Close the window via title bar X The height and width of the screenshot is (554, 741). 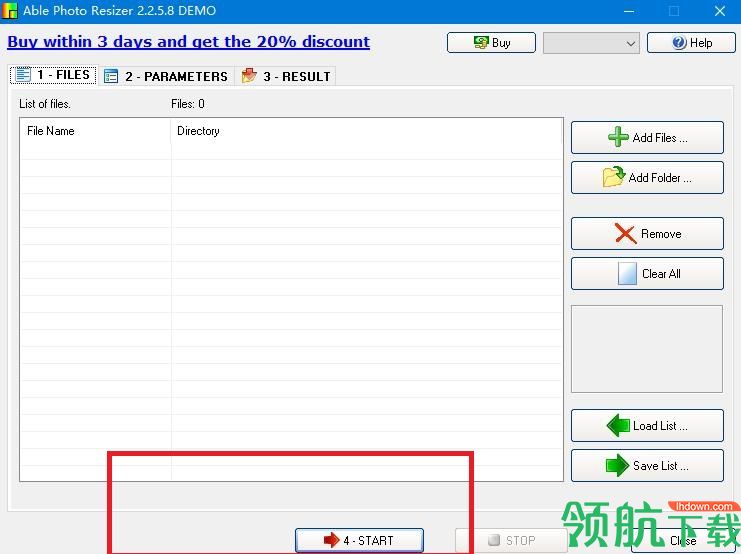click(x=719, y=11)
